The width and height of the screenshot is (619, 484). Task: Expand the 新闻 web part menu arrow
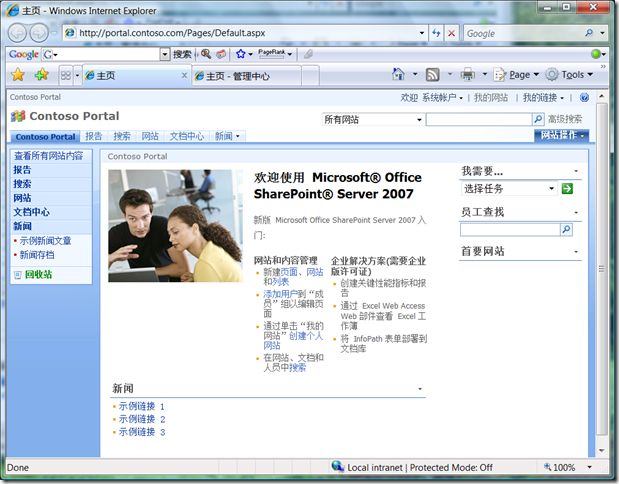[x=420, y=389]
